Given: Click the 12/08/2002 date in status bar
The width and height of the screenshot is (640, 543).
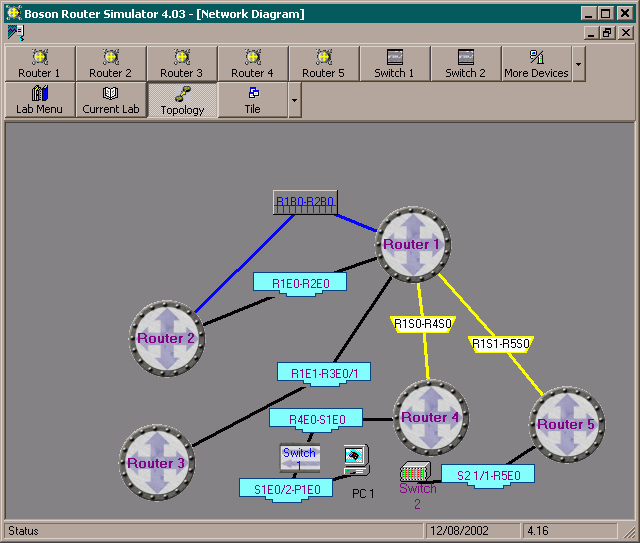Looking at the screenshot, I should click(459, 531).
